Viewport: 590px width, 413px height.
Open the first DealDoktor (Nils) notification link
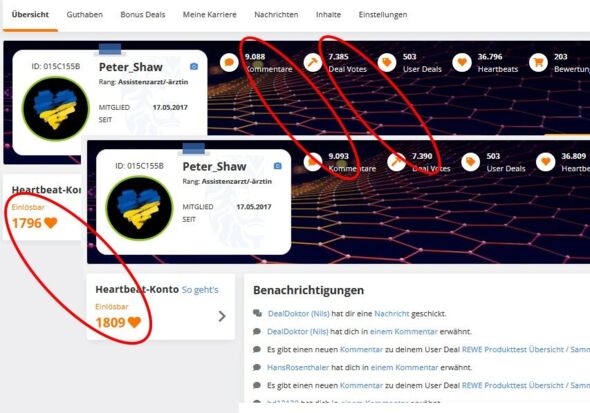299,314
